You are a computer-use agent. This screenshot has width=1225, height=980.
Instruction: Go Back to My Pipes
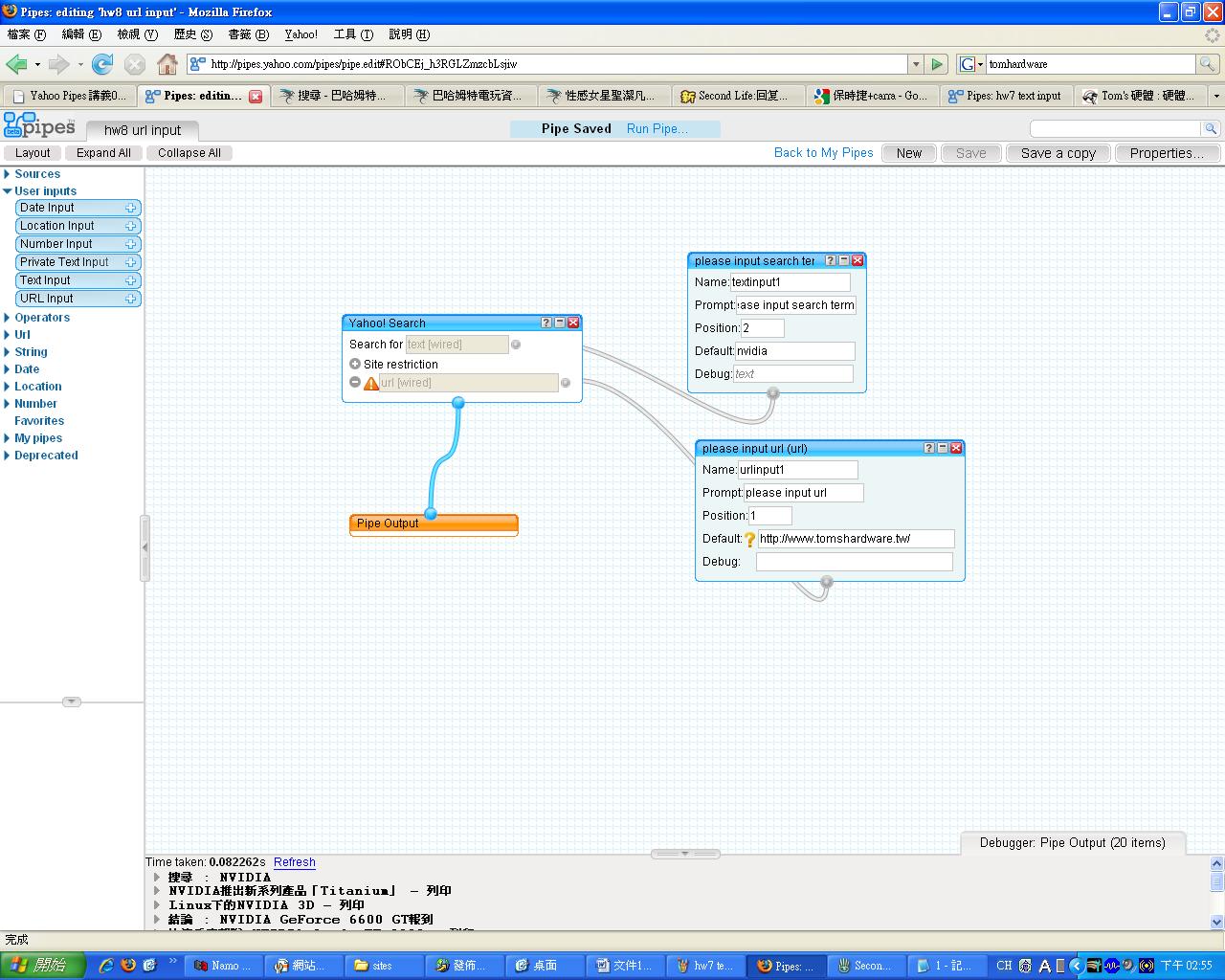point(823,153)
